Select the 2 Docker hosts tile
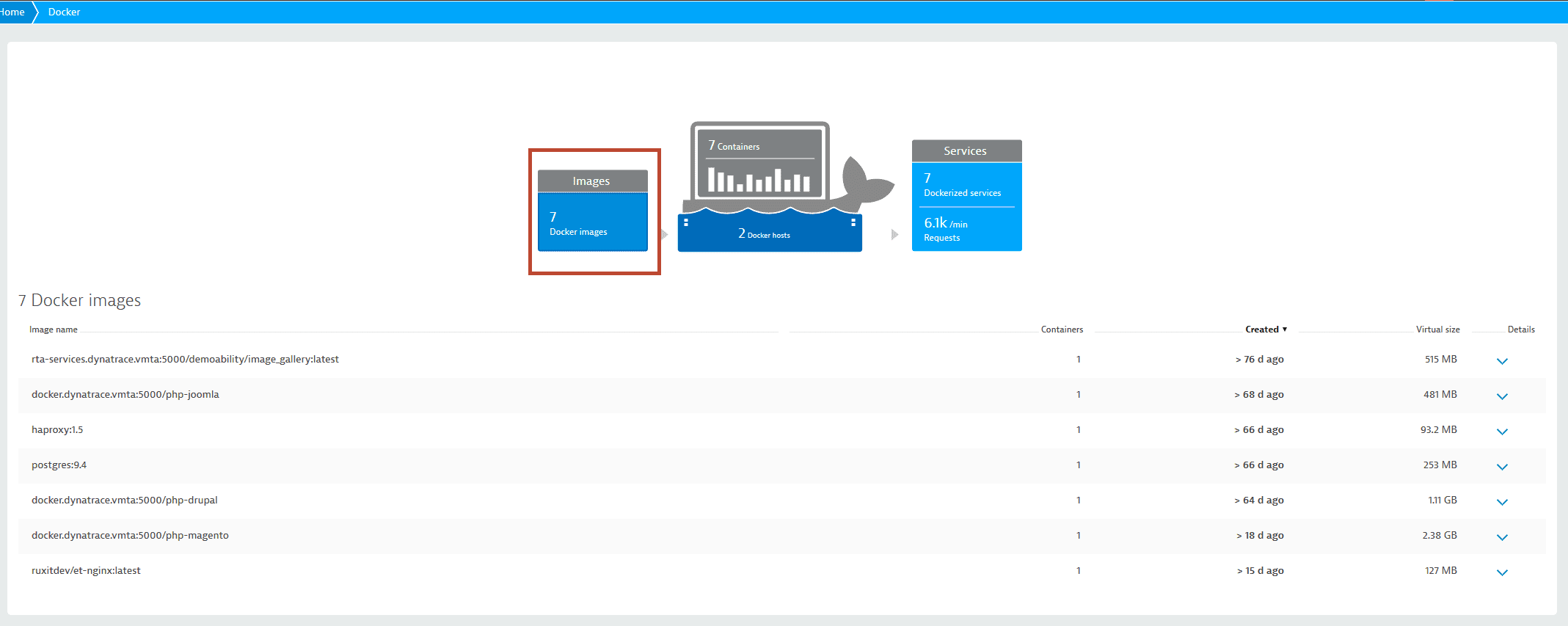1568x626 pixels. coord(770,233)
